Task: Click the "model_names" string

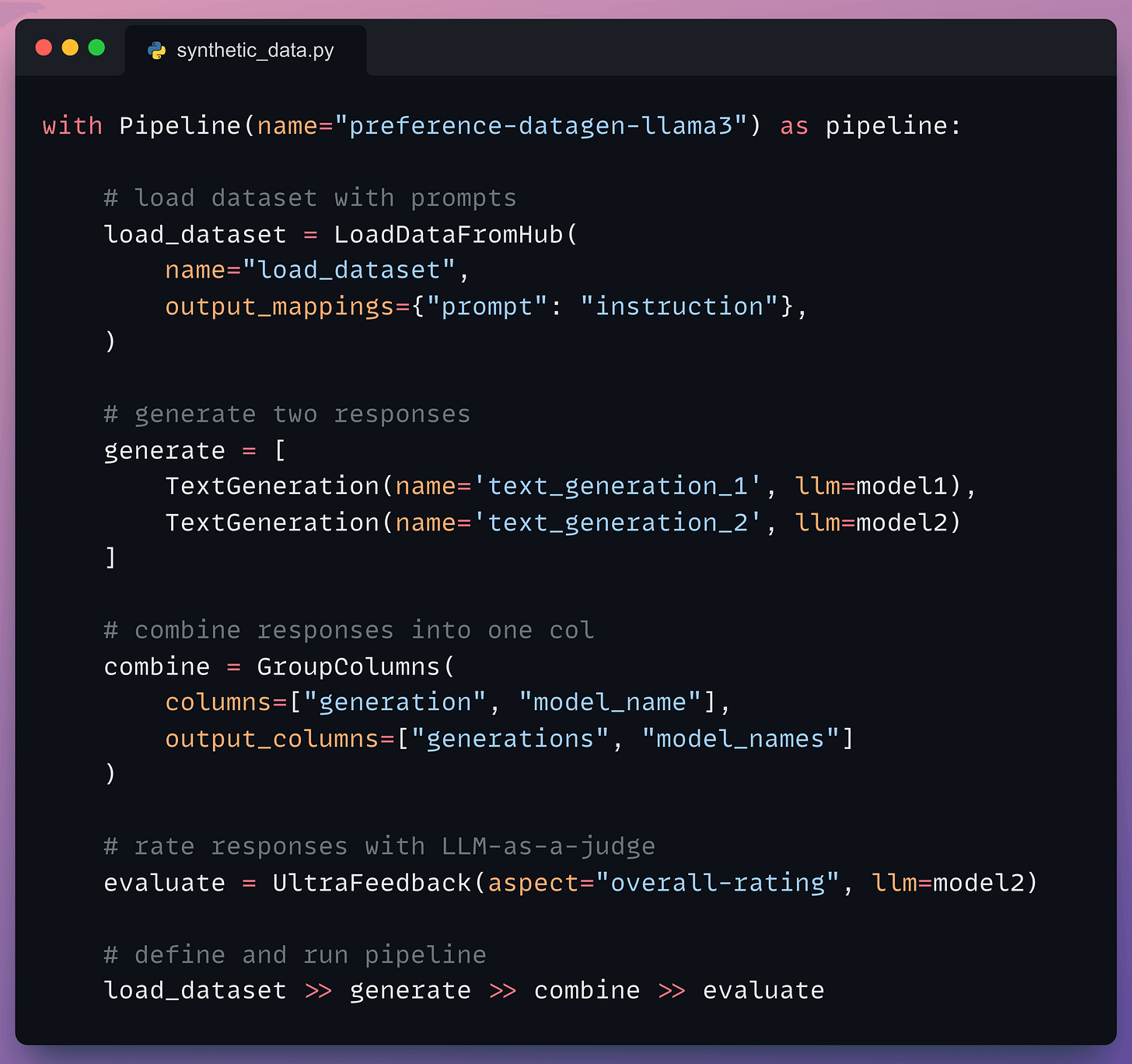Action: pos(740,738)
